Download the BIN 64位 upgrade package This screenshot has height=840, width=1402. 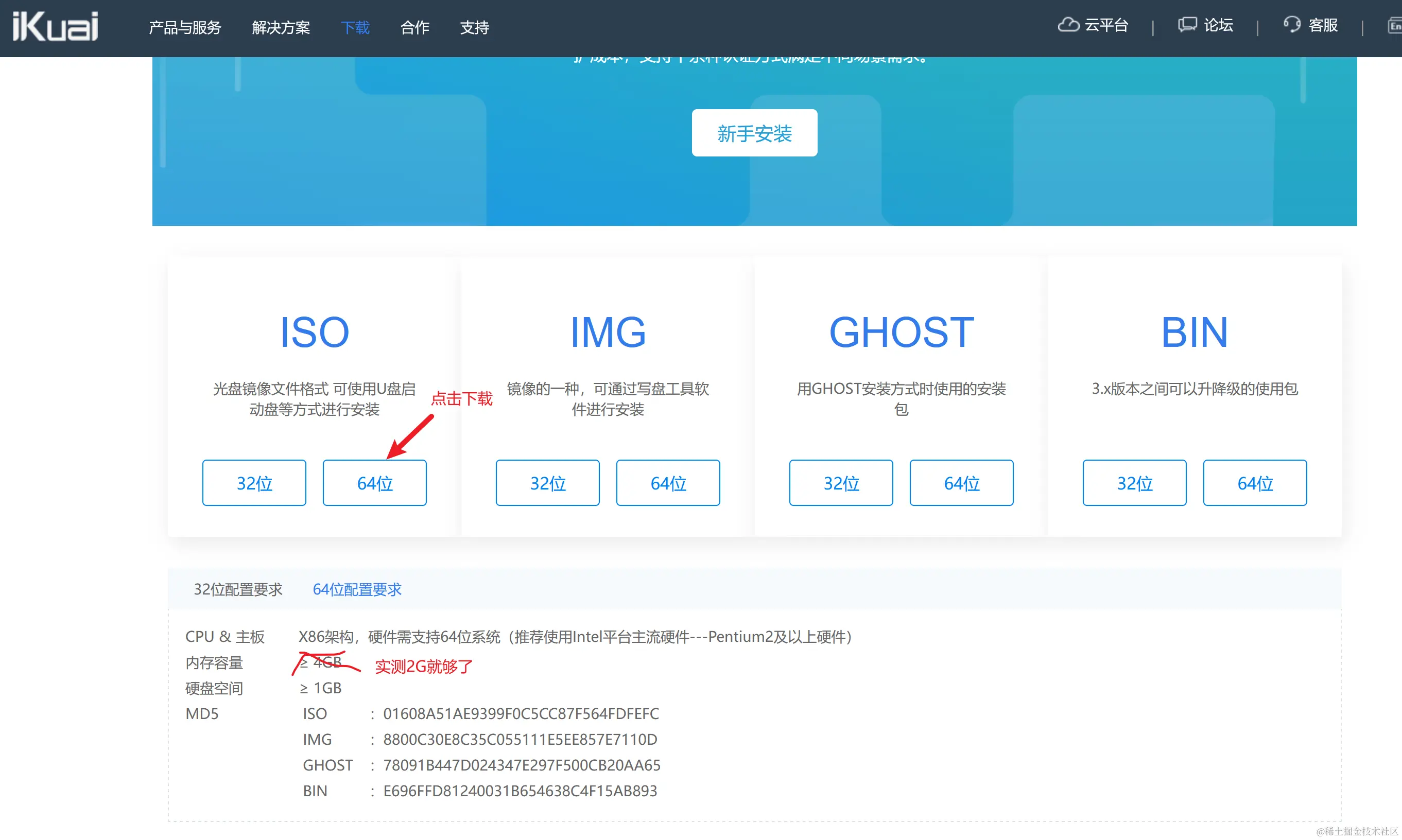pos(1255,483)
